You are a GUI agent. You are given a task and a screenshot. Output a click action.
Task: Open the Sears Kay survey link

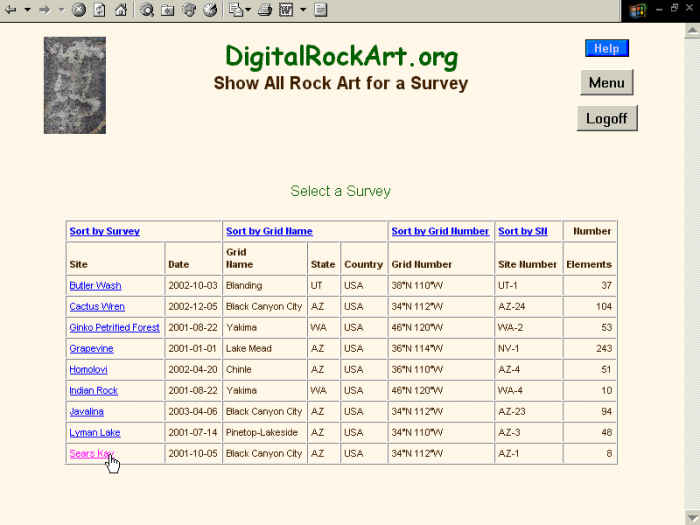pyautogui.click(x=91, y=454)
